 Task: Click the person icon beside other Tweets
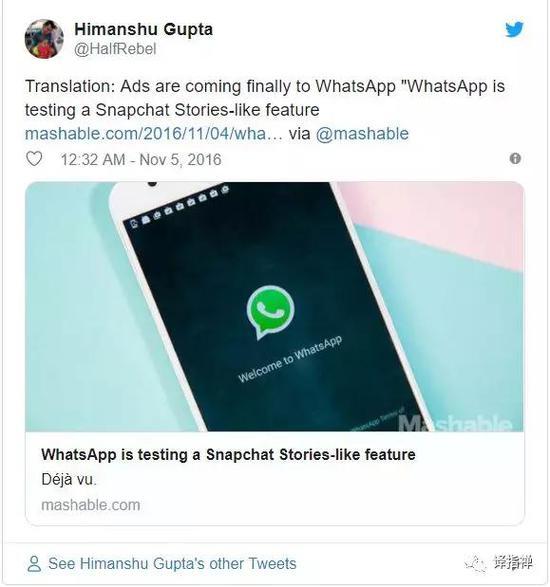[x=34, y=563]
